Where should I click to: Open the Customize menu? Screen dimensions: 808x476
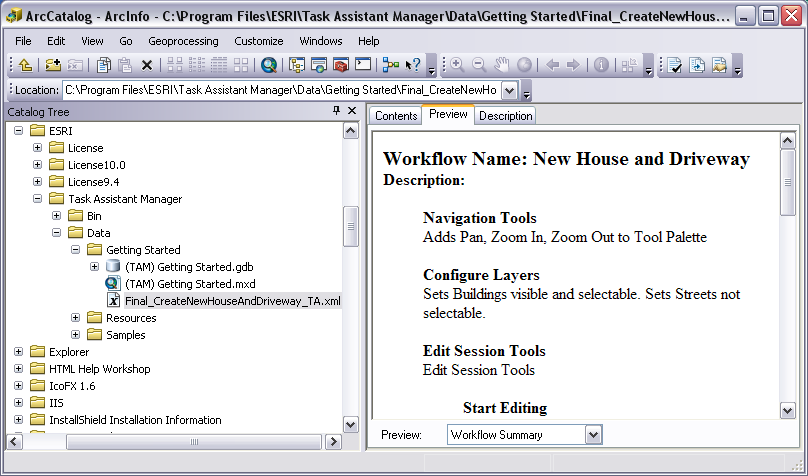tap(259, 41)
